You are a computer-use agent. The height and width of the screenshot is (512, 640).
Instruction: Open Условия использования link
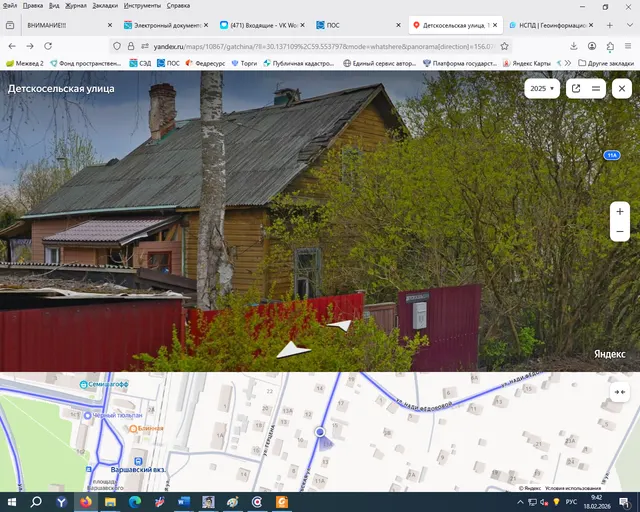(573, 488)
